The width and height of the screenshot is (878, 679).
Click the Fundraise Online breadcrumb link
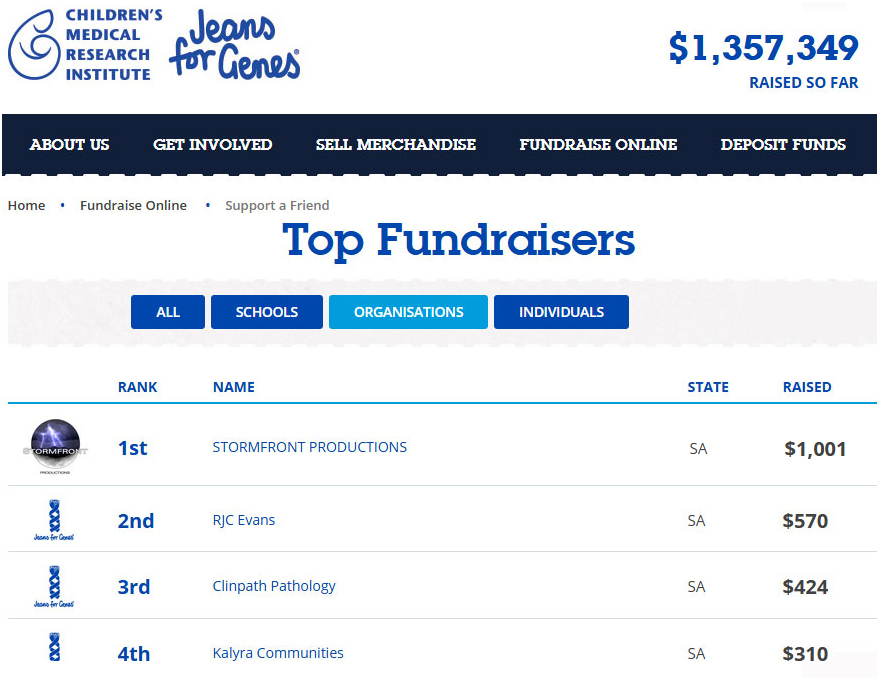[x=133, y=205]
